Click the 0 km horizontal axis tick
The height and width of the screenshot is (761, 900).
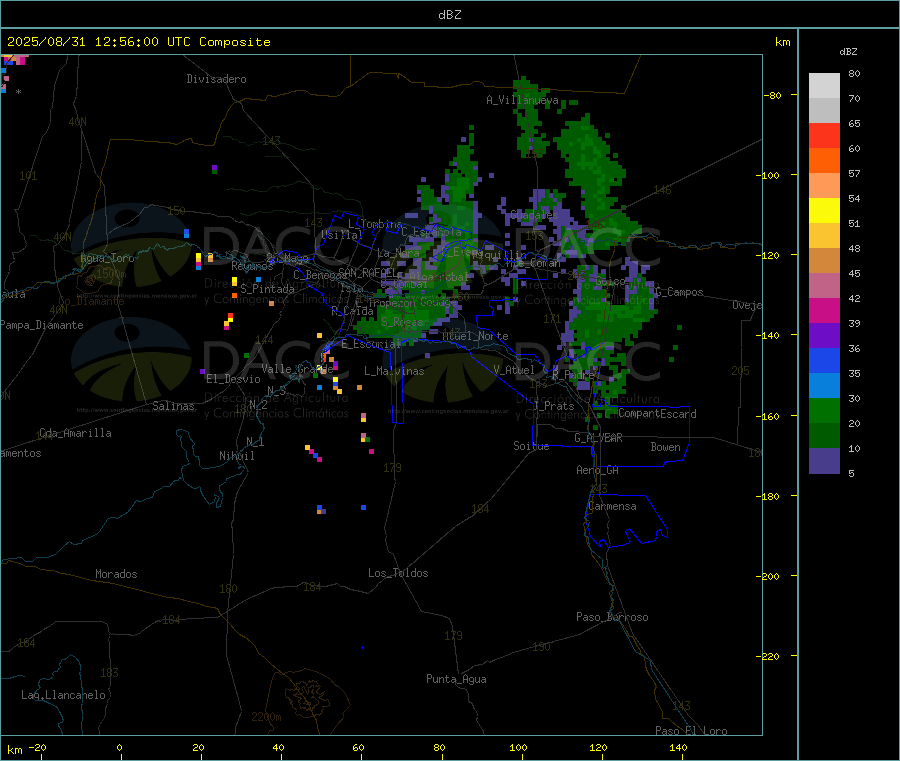119,747
